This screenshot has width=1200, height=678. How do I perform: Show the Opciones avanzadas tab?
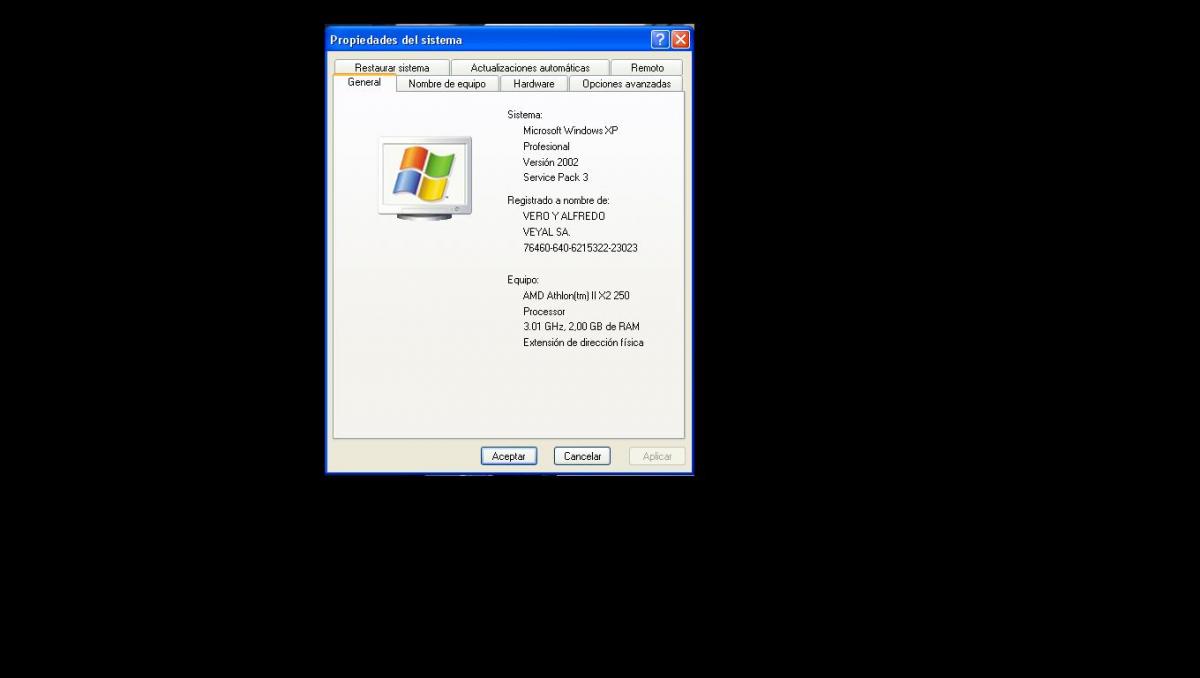coord(626,84)
